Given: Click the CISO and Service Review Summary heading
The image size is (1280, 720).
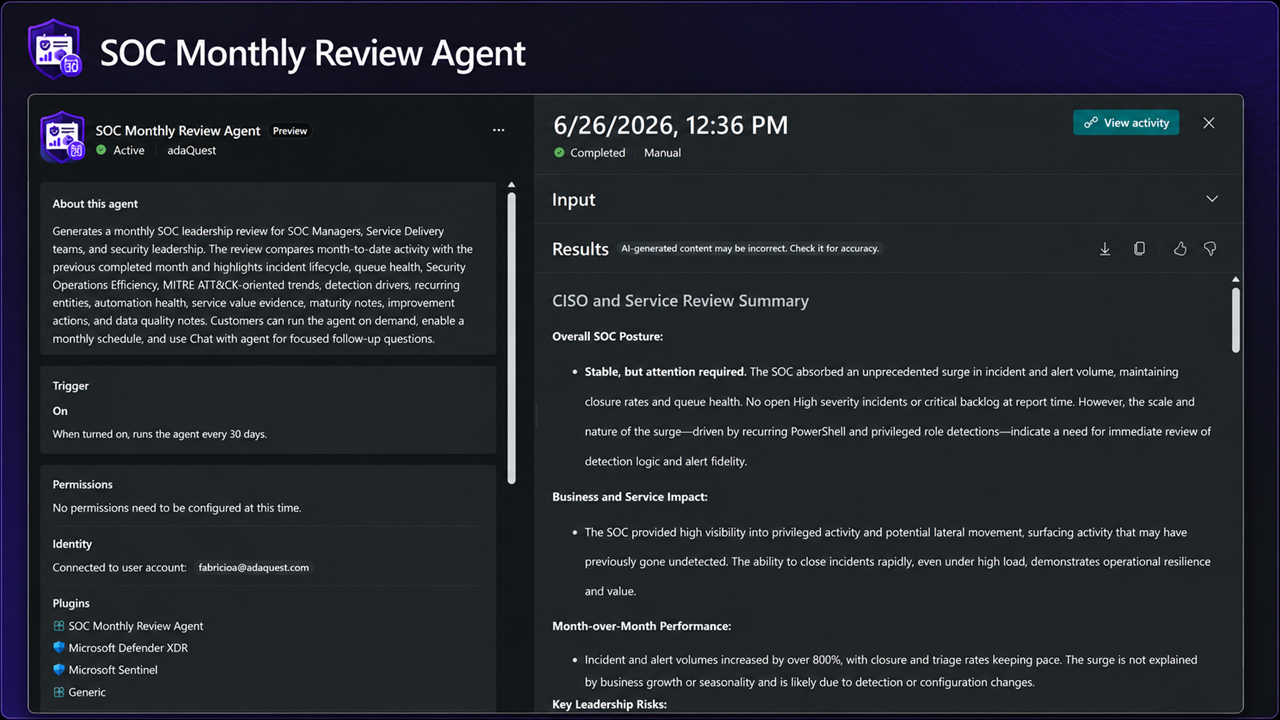Looking at the screenshot, I should [680, 301].
